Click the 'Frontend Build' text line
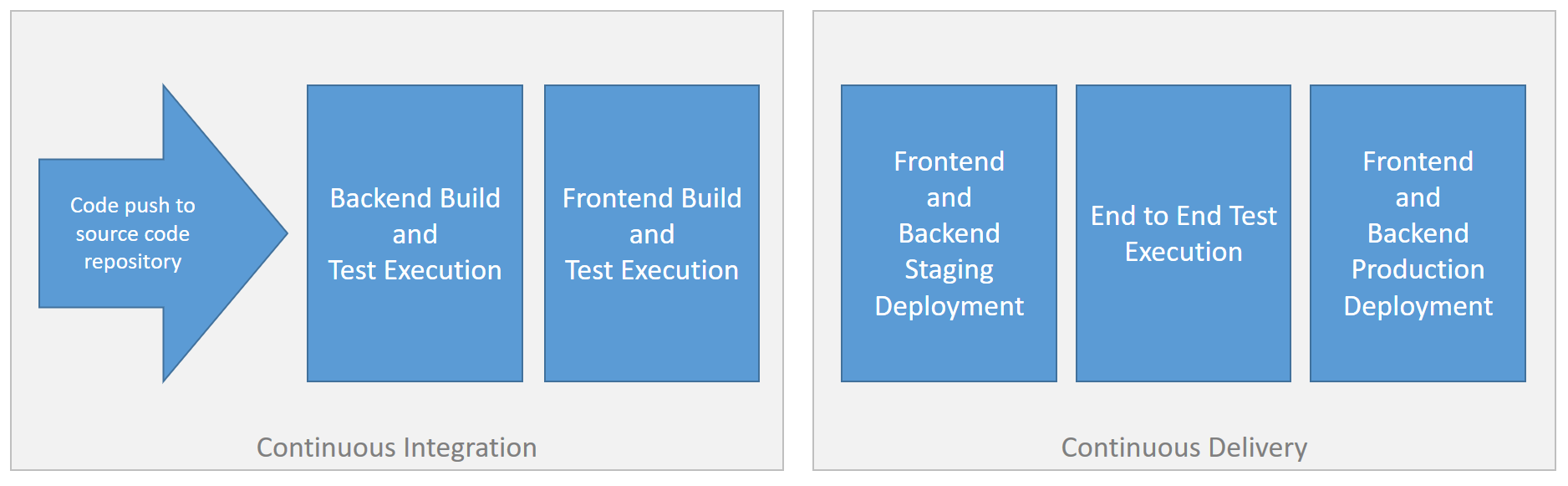 coord(652,198)
